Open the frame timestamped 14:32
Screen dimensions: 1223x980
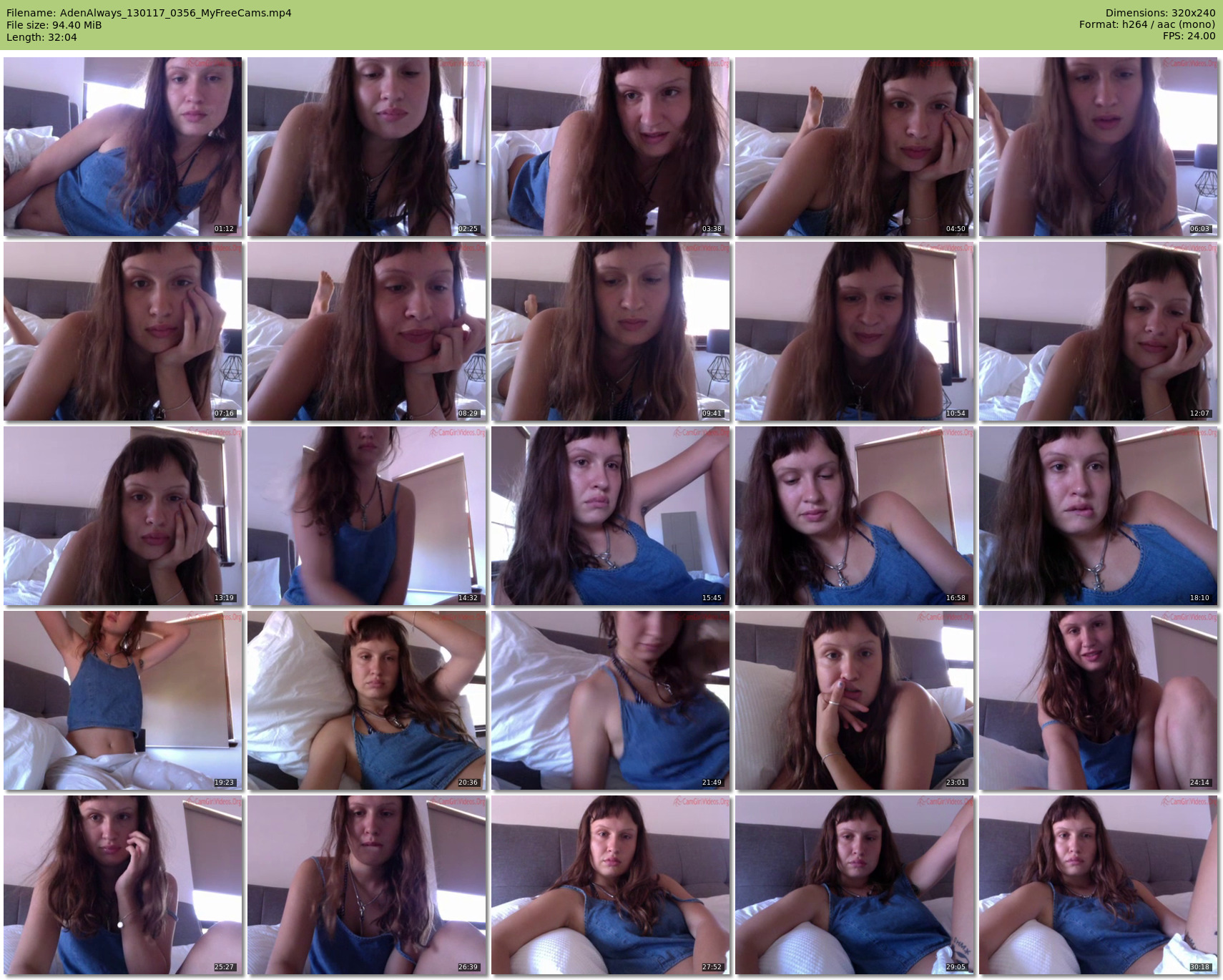pyautogui.click(x=367, y=516)
